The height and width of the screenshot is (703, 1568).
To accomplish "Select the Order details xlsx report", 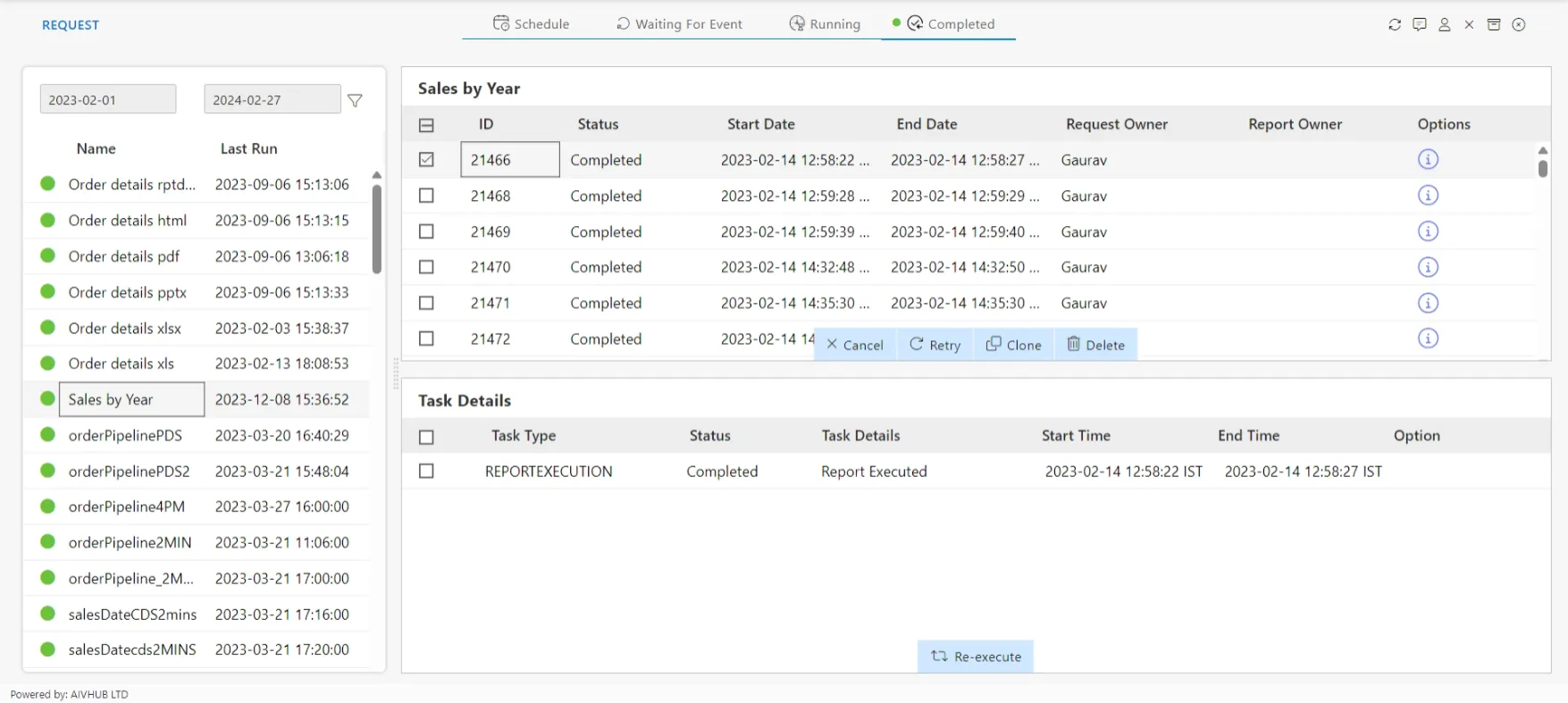I will 125,328.
